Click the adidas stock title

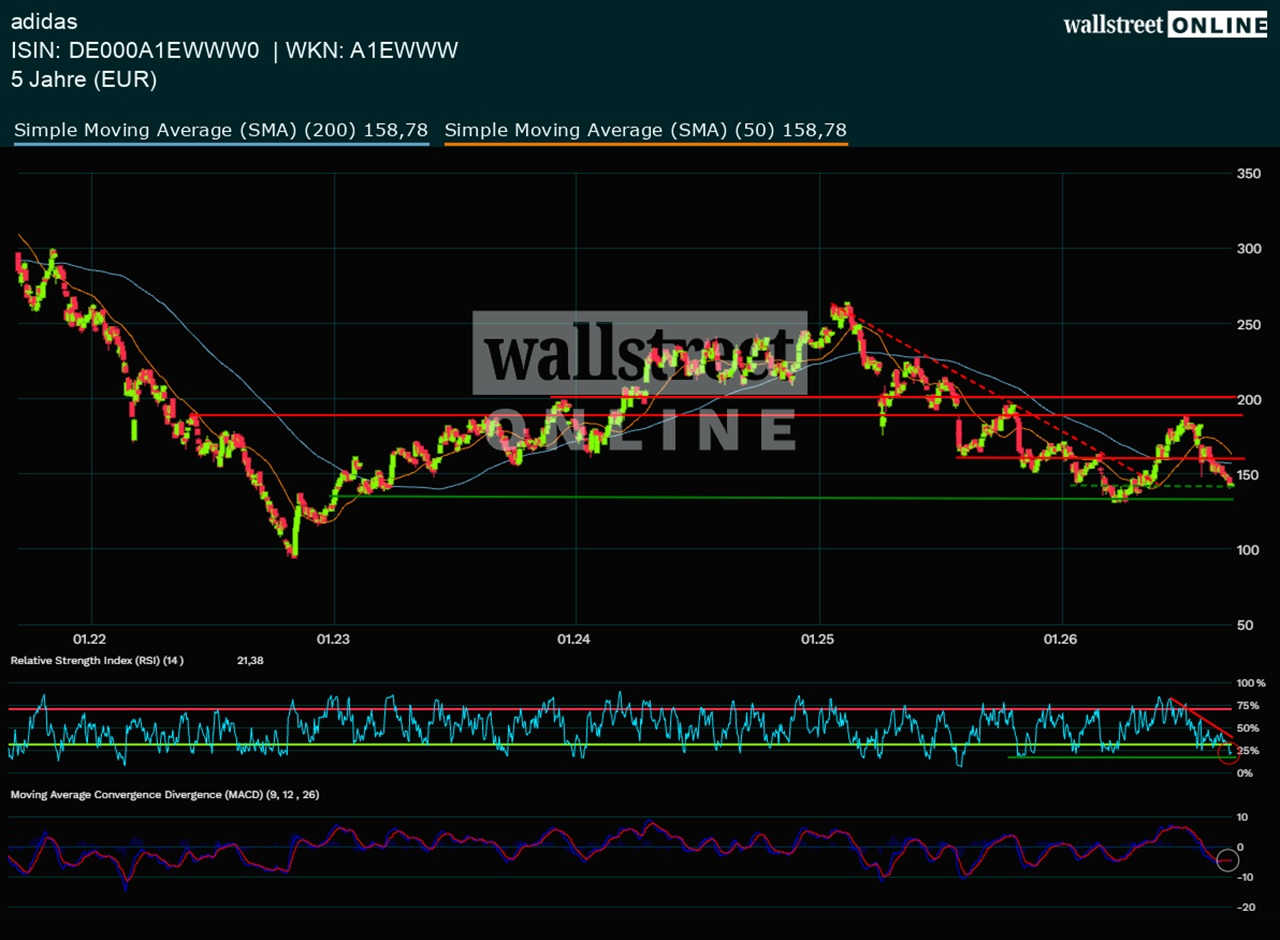[44, 21]
